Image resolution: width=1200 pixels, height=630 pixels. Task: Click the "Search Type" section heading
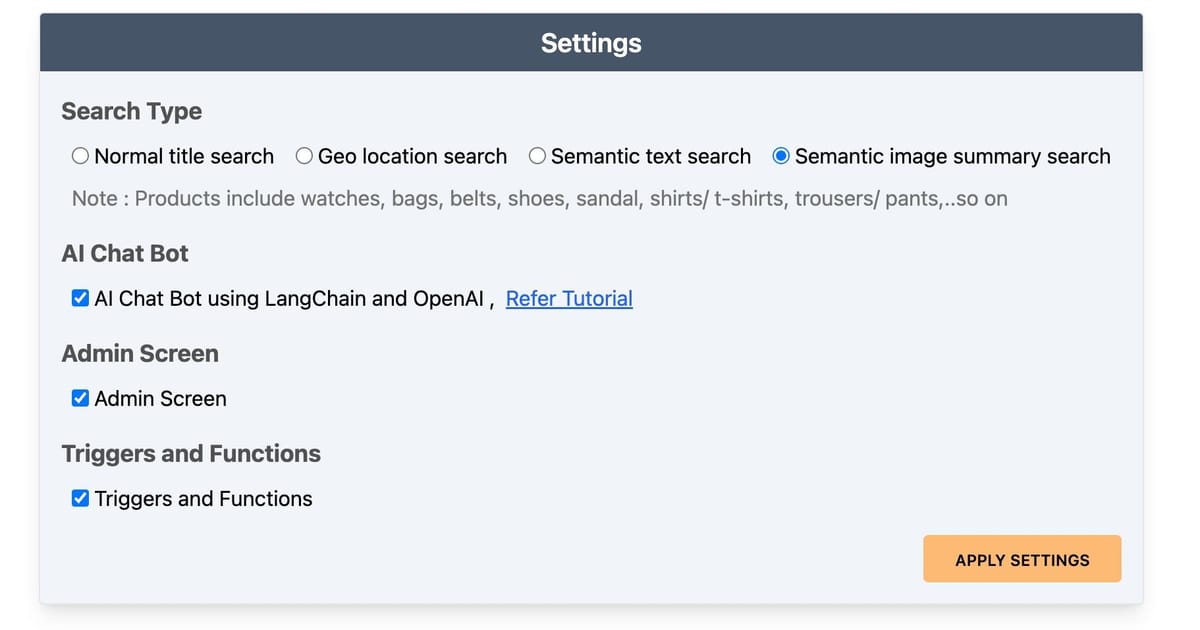coord(132,111)
